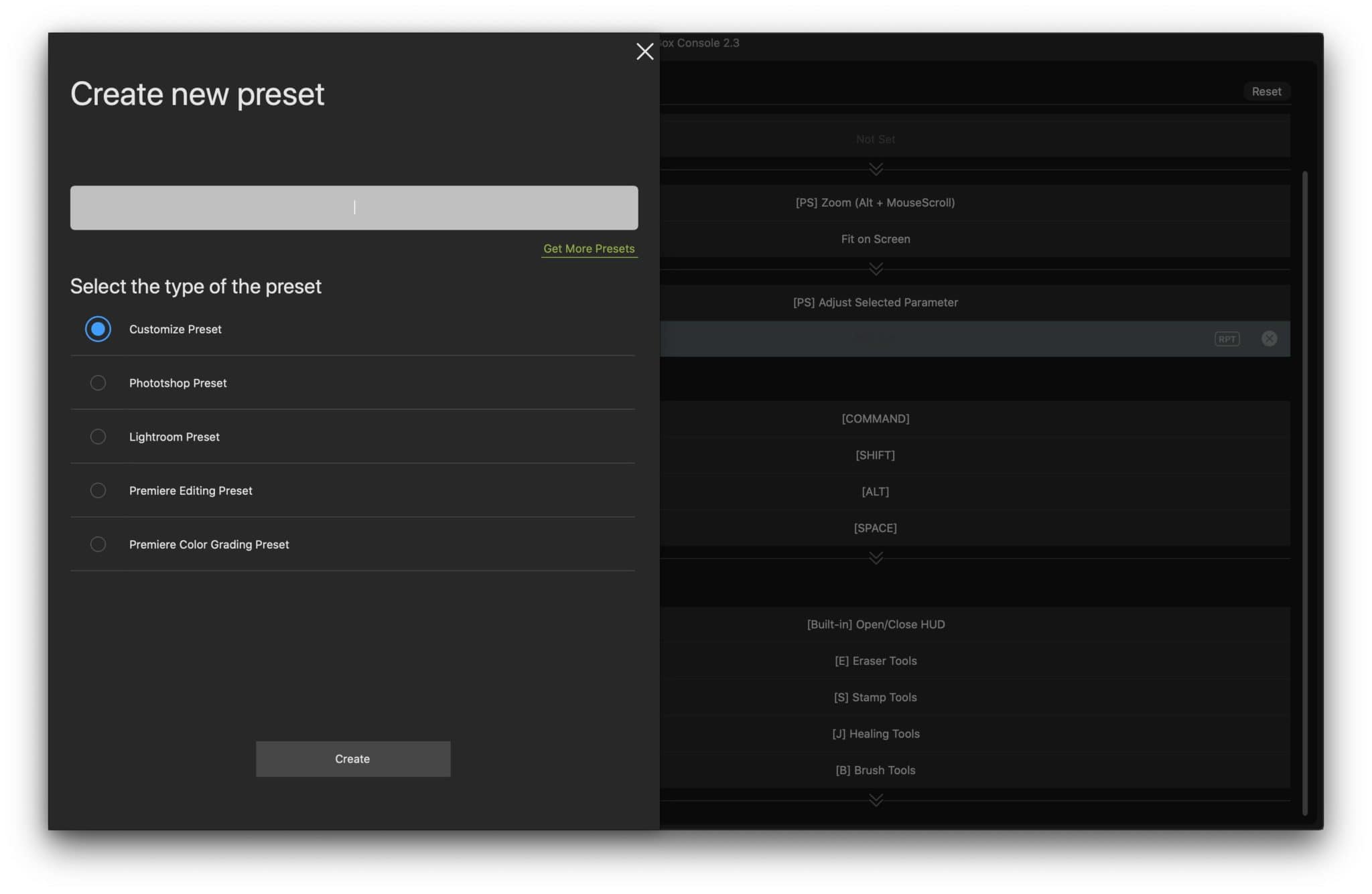This screenshot has height=894, width=1372.
Task: Select Premiere Editing Preset option
Action: 98,490
